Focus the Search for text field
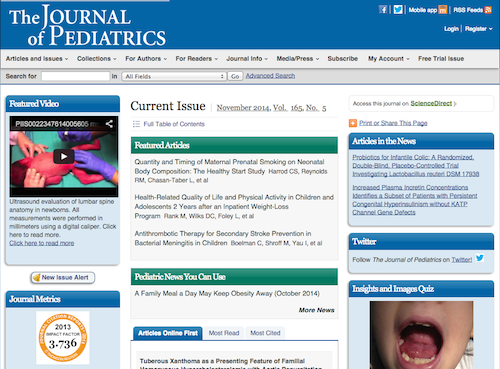Screen dimensions: 500x369 coord(76,76)
